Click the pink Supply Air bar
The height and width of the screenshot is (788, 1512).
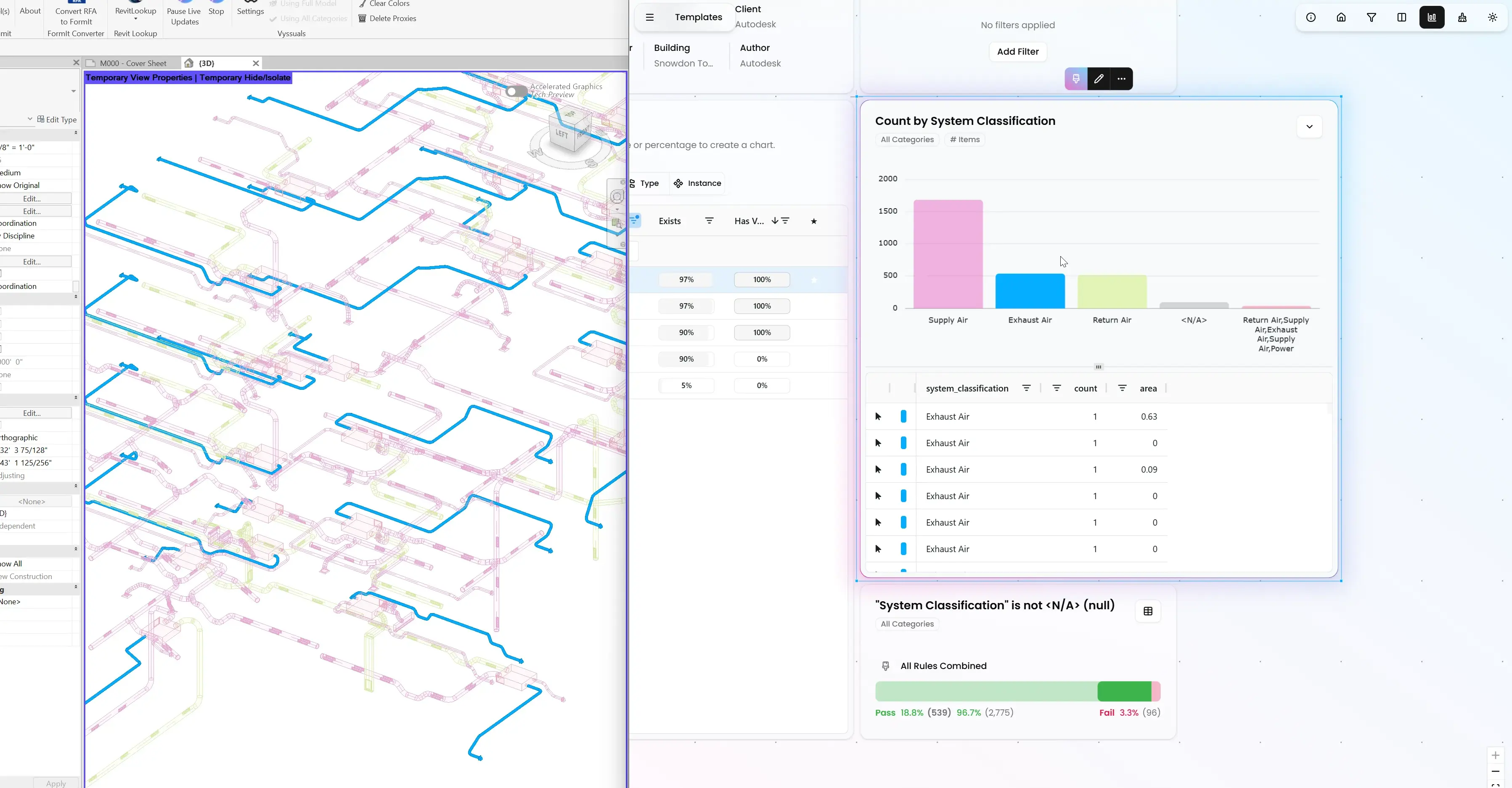click(947, 254)
